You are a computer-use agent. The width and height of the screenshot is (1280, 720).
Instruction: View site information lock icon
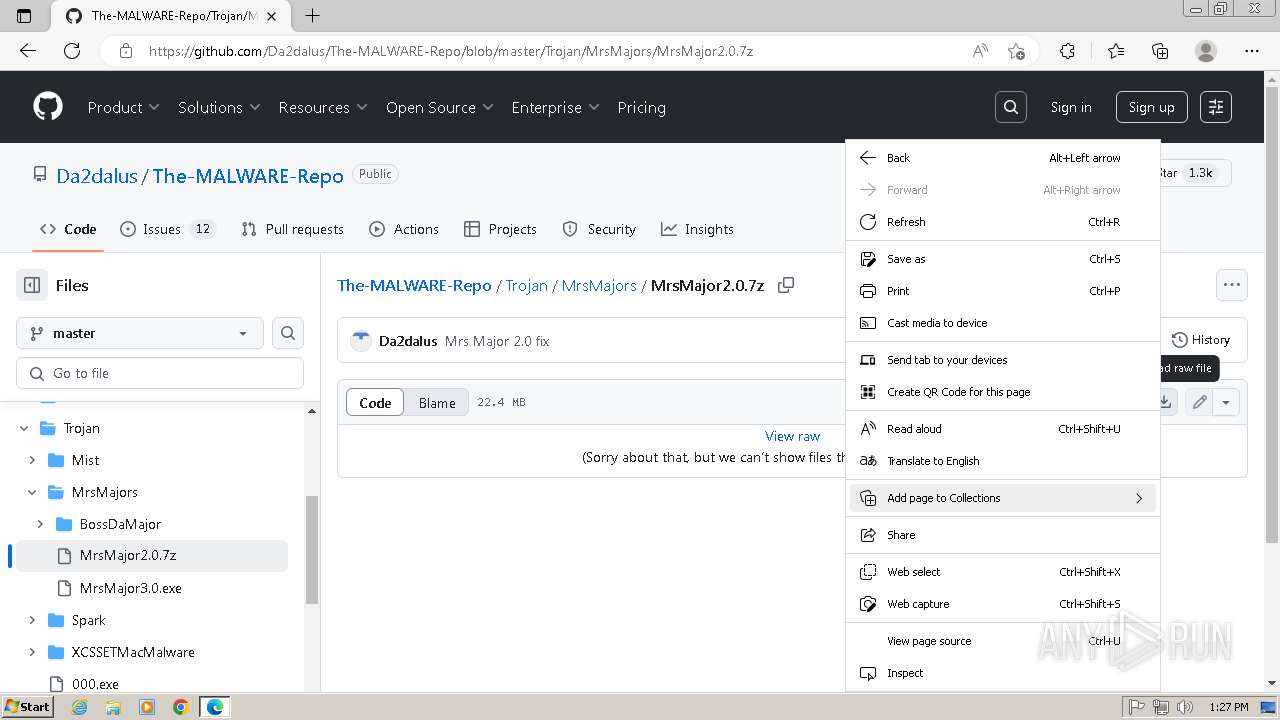[125, 51]
